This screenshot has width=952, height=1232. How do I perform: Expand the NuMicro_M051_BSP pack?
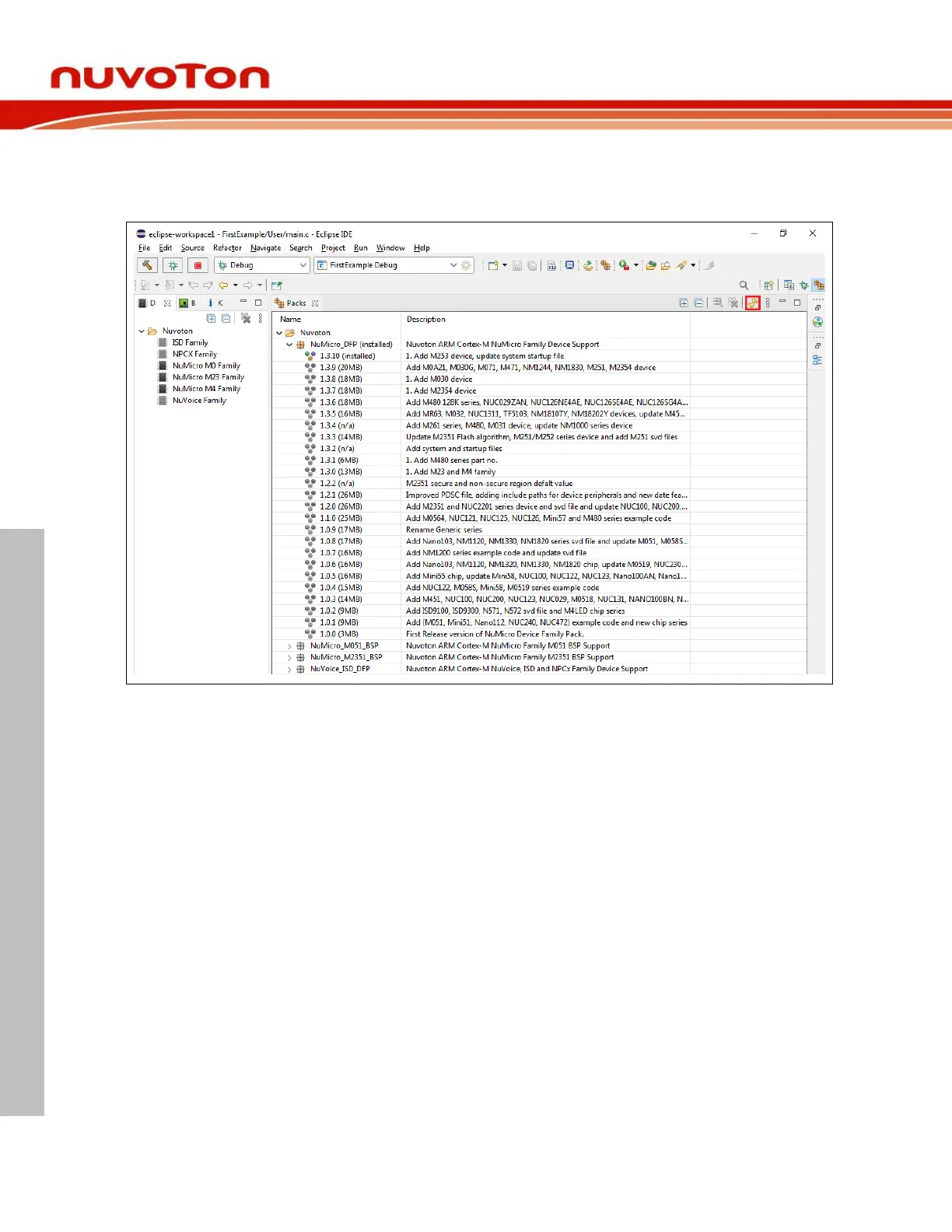pos(289,646)
